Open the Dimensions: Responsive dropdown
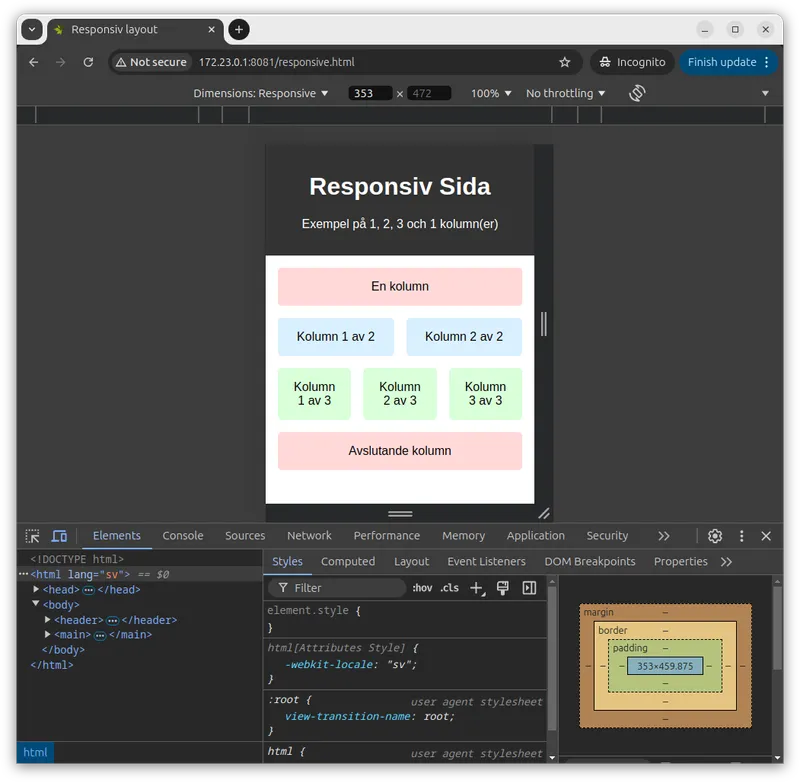 [x=261, y=93]
